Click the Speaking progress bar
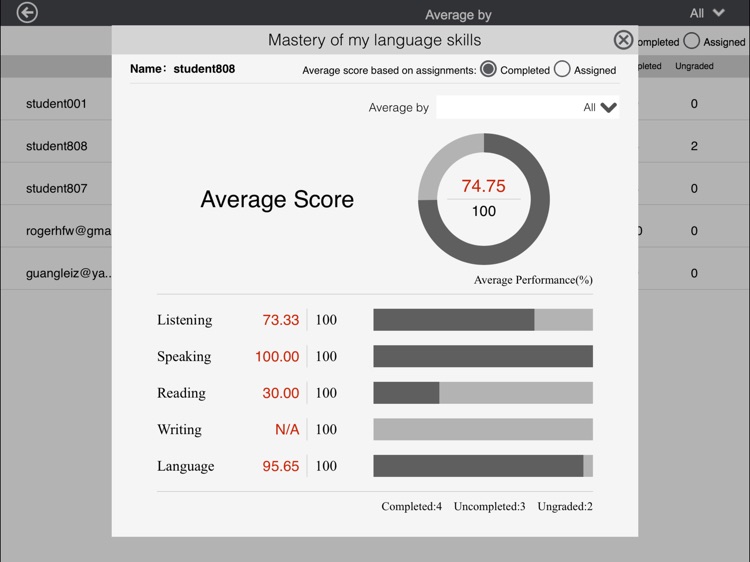The height and width of the screenshot is (562, 750). [483, 356]
